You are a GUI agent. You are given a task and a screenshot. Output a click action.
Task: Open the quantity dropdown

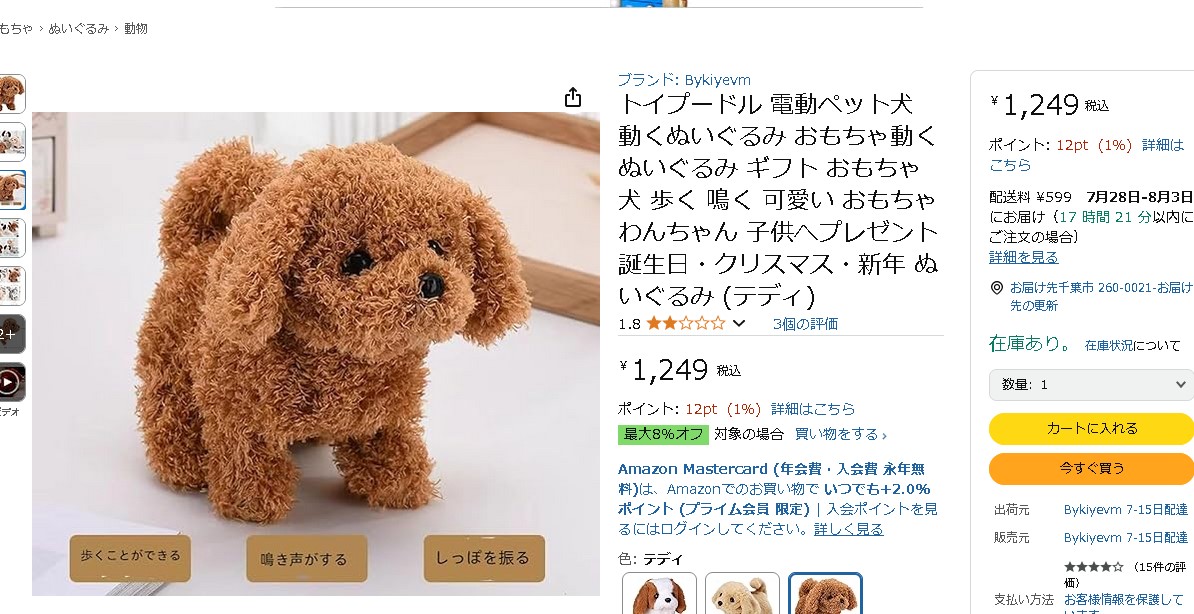tap(1090, 385)
